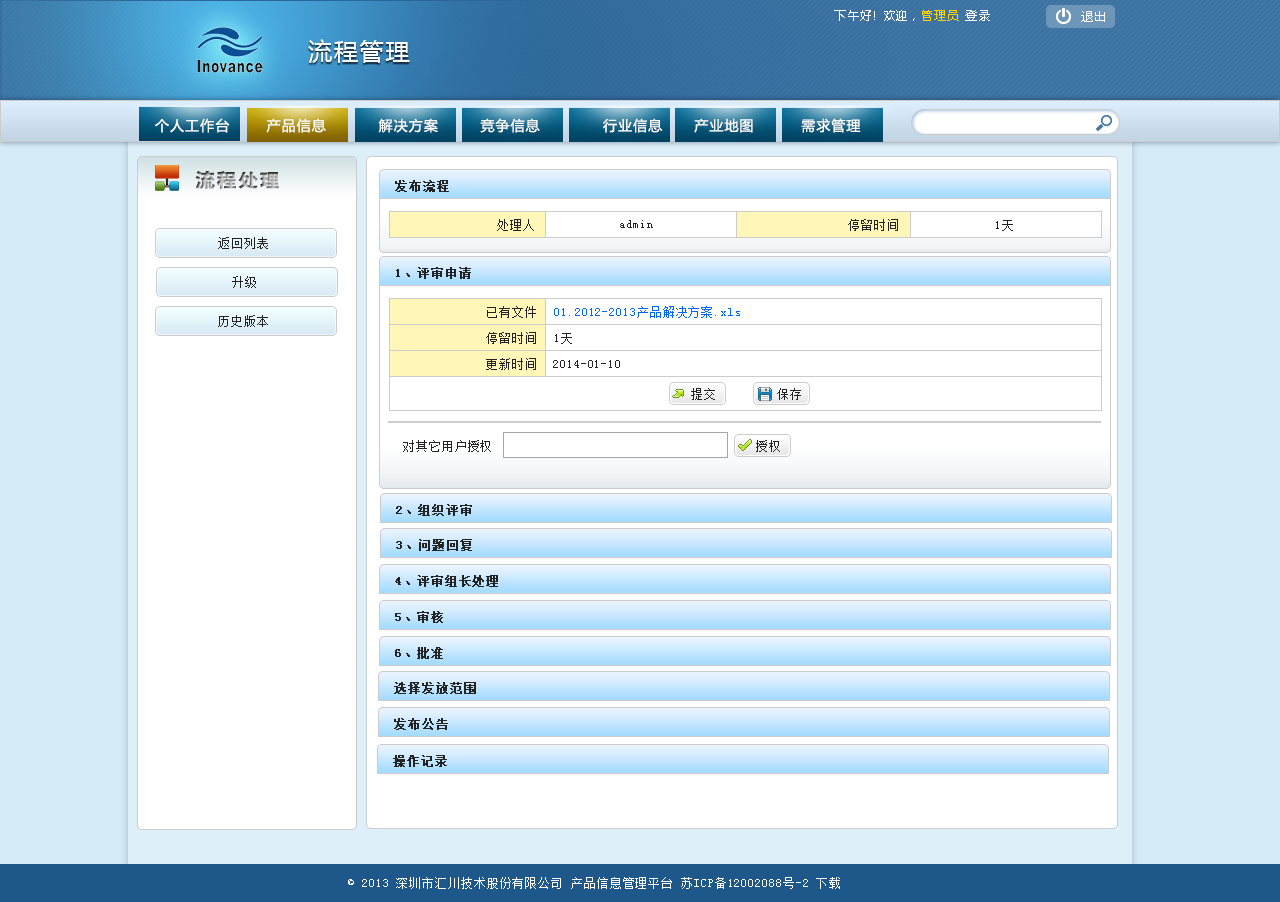Viewport: 1280px width, 902px height.
Task: Click the 退出 logout button
Action: point(1080,16)
